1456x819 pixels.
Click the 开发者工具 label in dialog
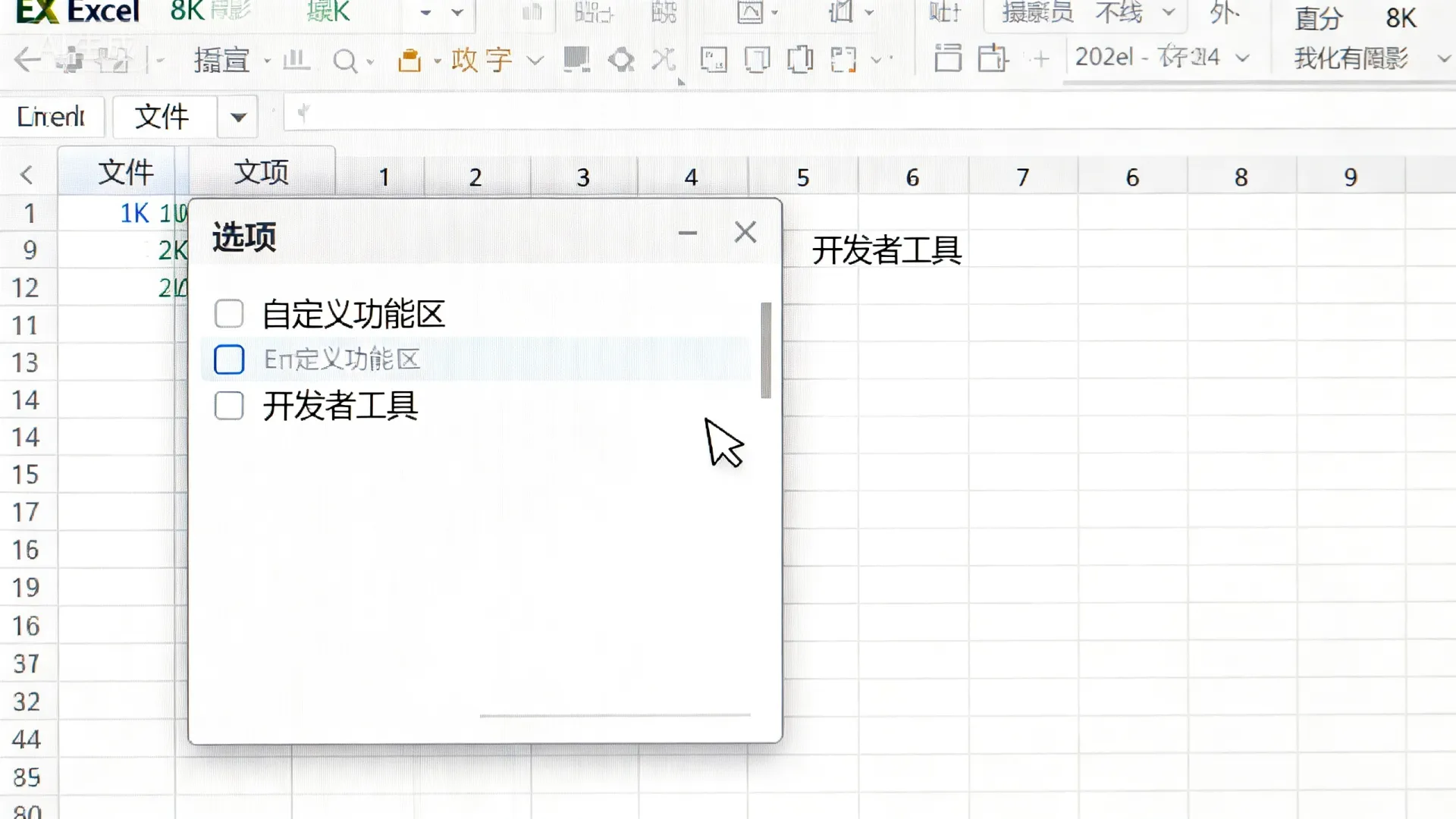(340, 406)
